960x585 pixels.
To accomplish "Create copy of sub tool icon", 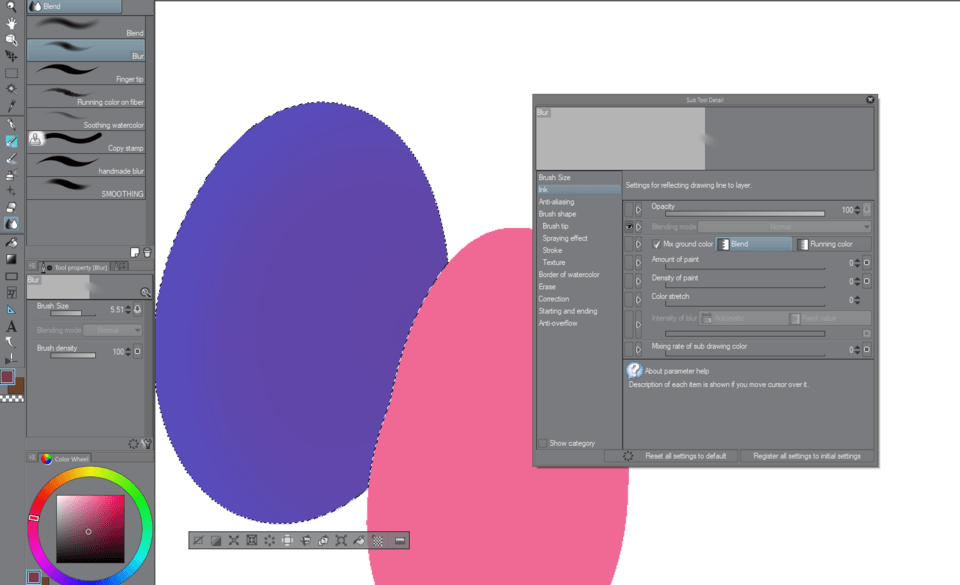I will tap(135, 252).
